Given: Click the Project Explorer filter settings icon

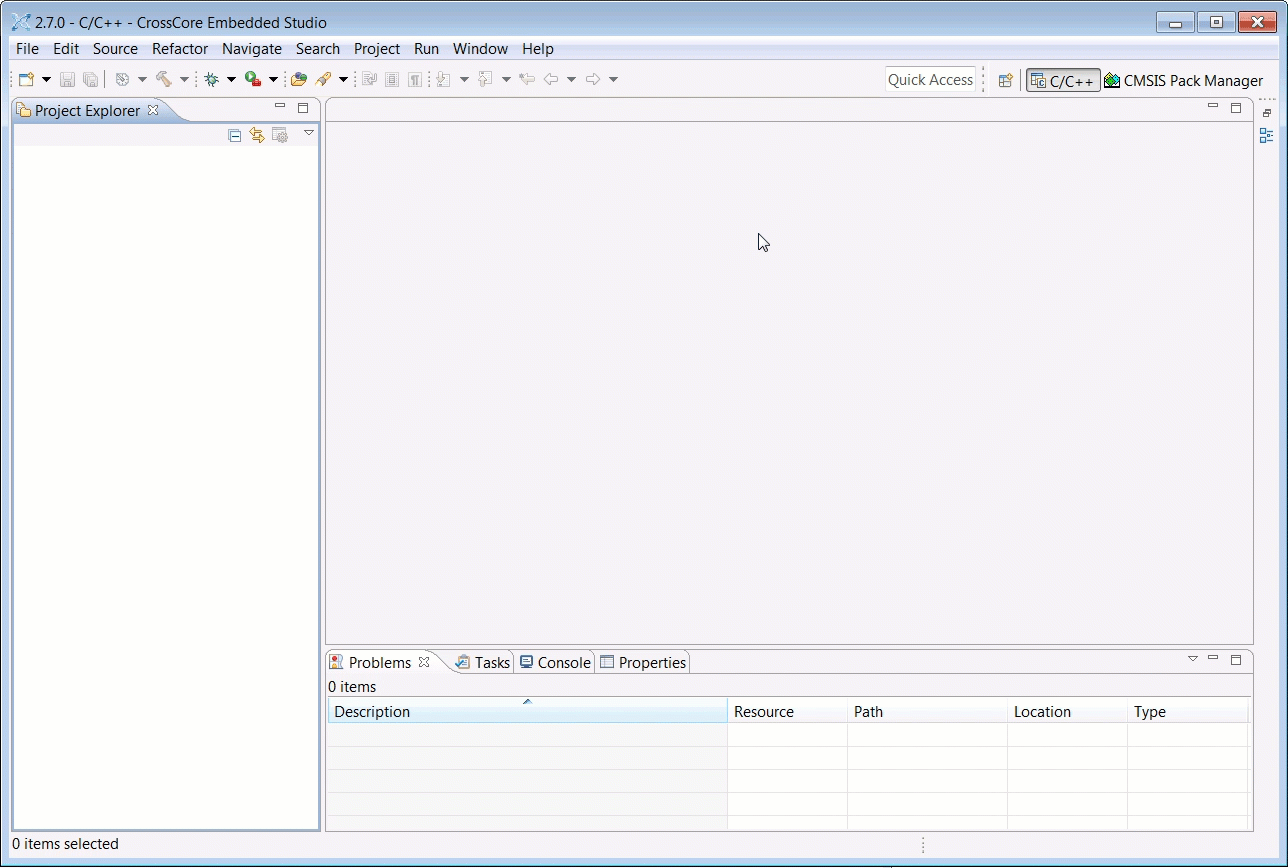Looking at the screenshot, I should [x=281, y=135].
